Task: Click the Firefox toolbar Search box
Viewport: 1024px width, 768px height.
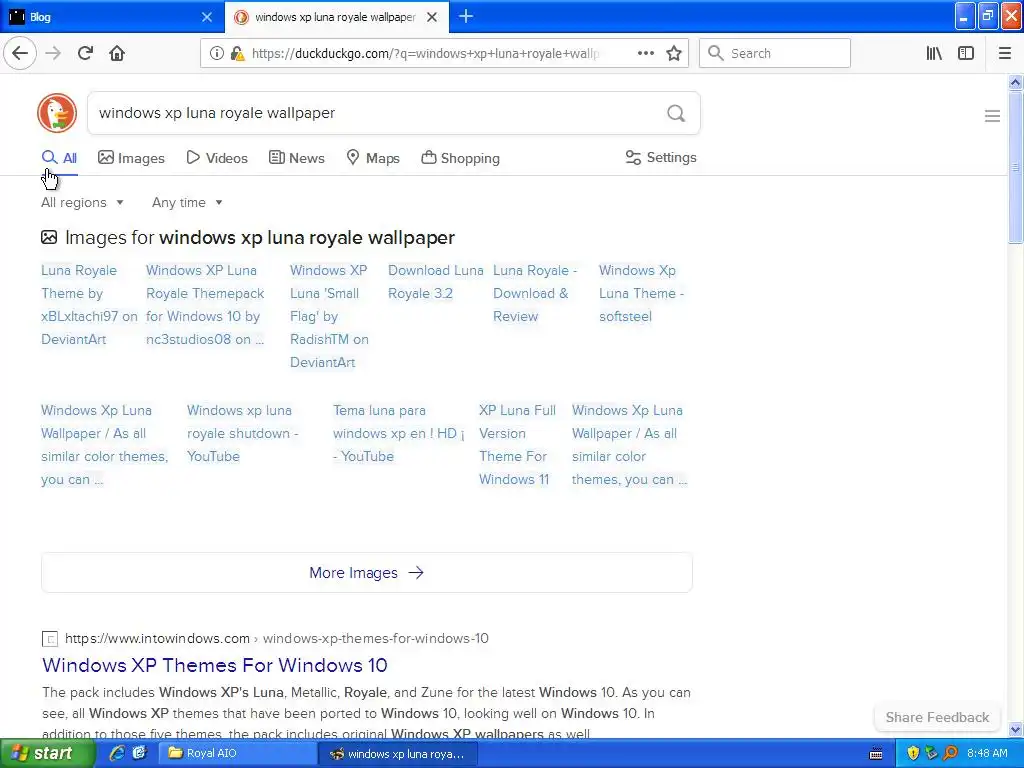Action: coord(775,54)
